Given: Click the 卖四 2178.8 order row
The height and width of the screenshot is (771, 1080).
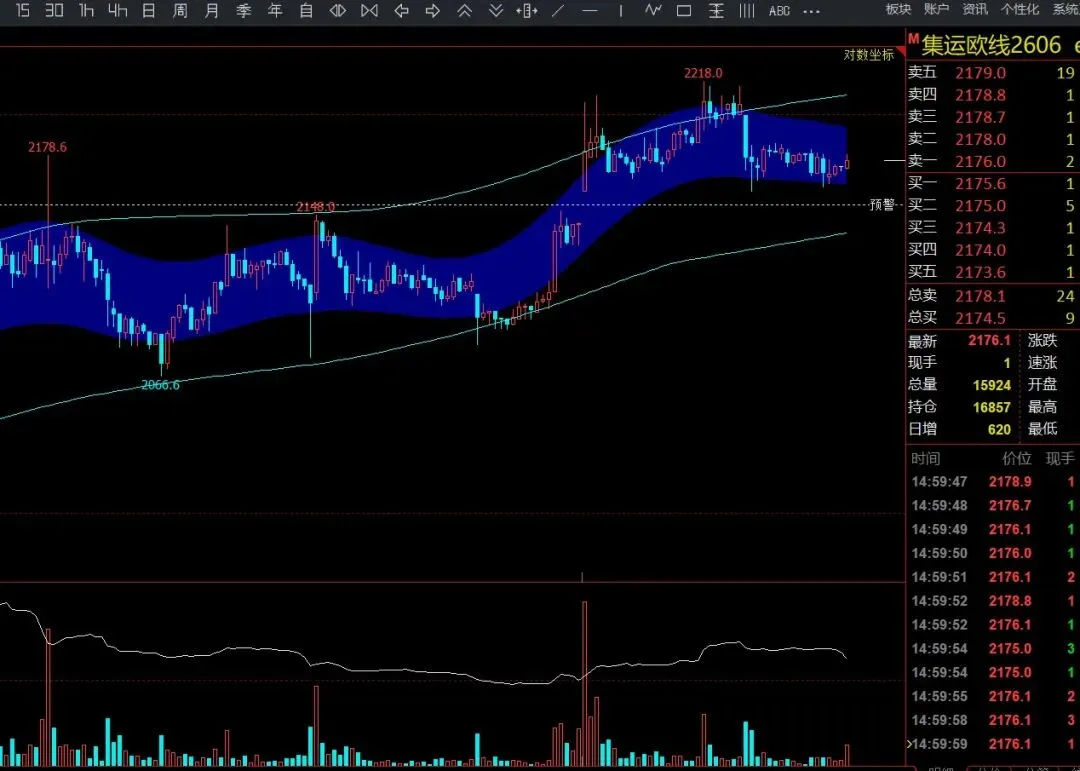Looking at the screenshot, I should pos(992,95).
